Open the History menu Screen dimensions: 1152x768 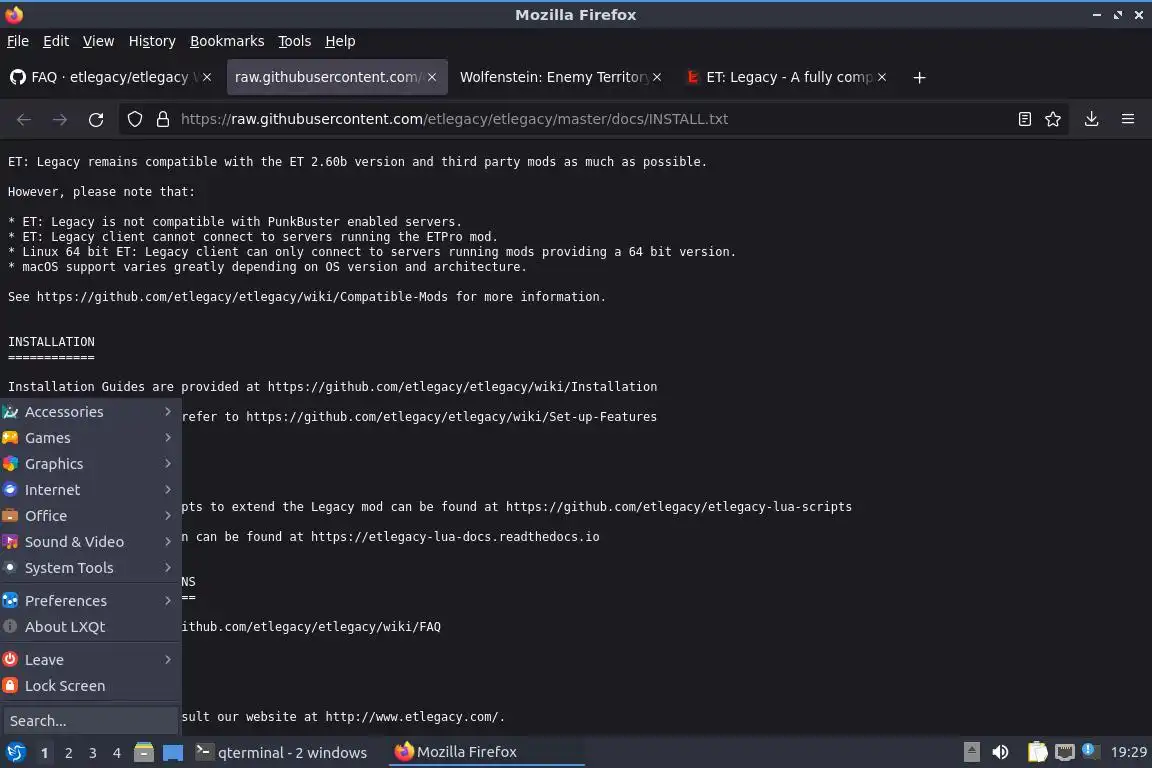coord(152,41)
